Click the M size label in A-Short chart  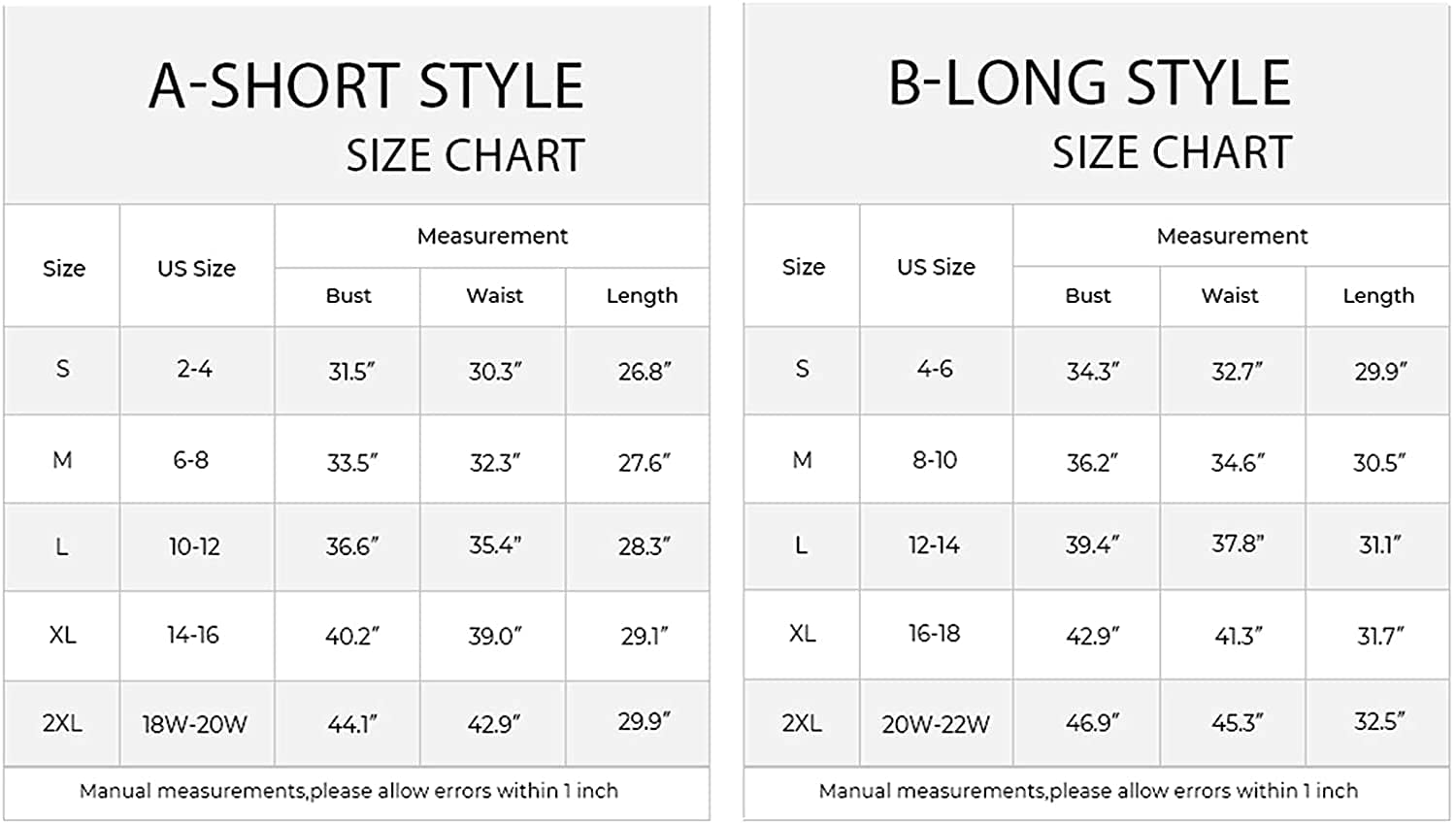(62, 460)
